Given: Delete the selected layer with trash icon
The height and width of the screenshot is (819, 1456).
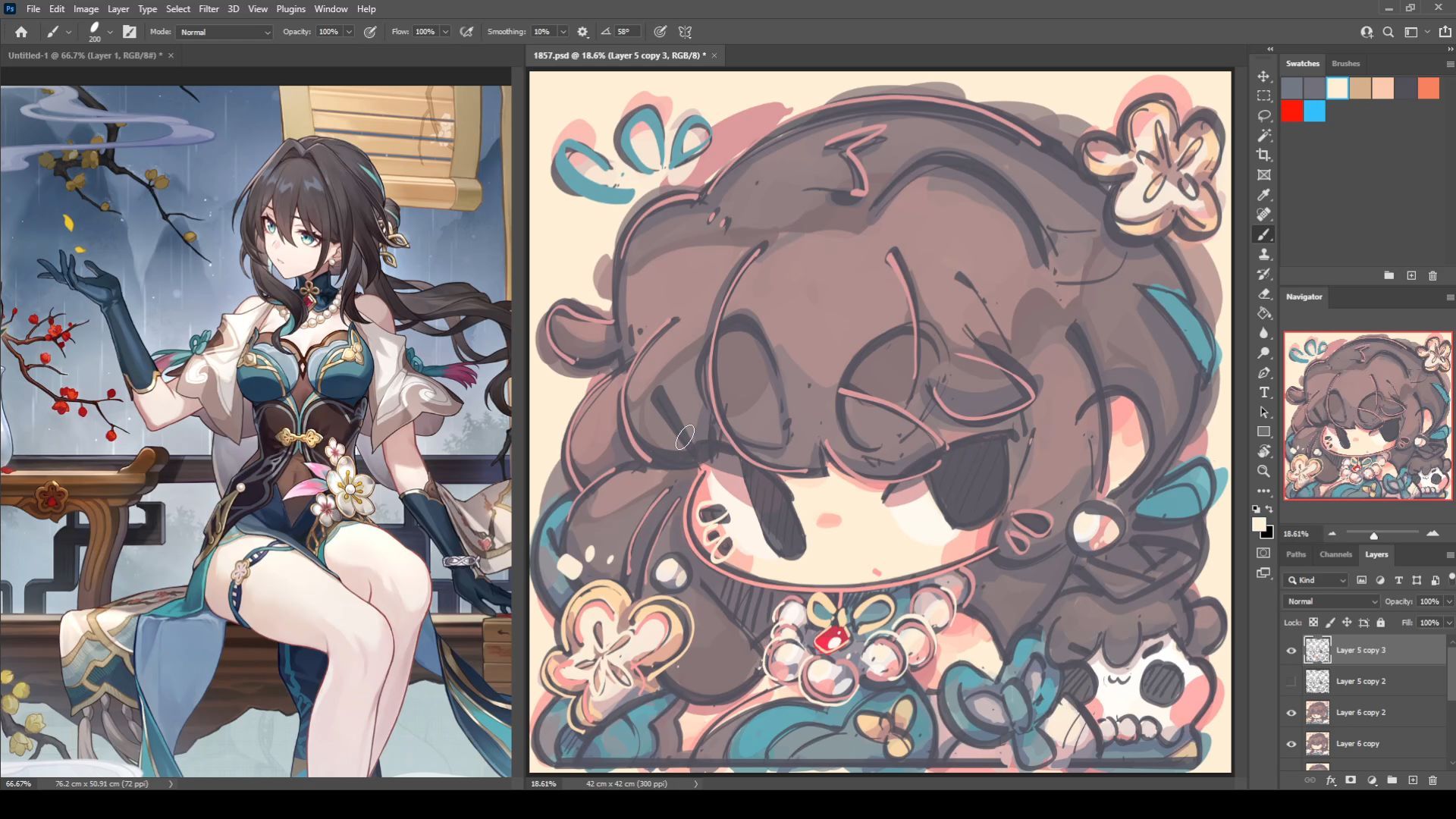Looking at the screenshot, I should [1432, 780].
